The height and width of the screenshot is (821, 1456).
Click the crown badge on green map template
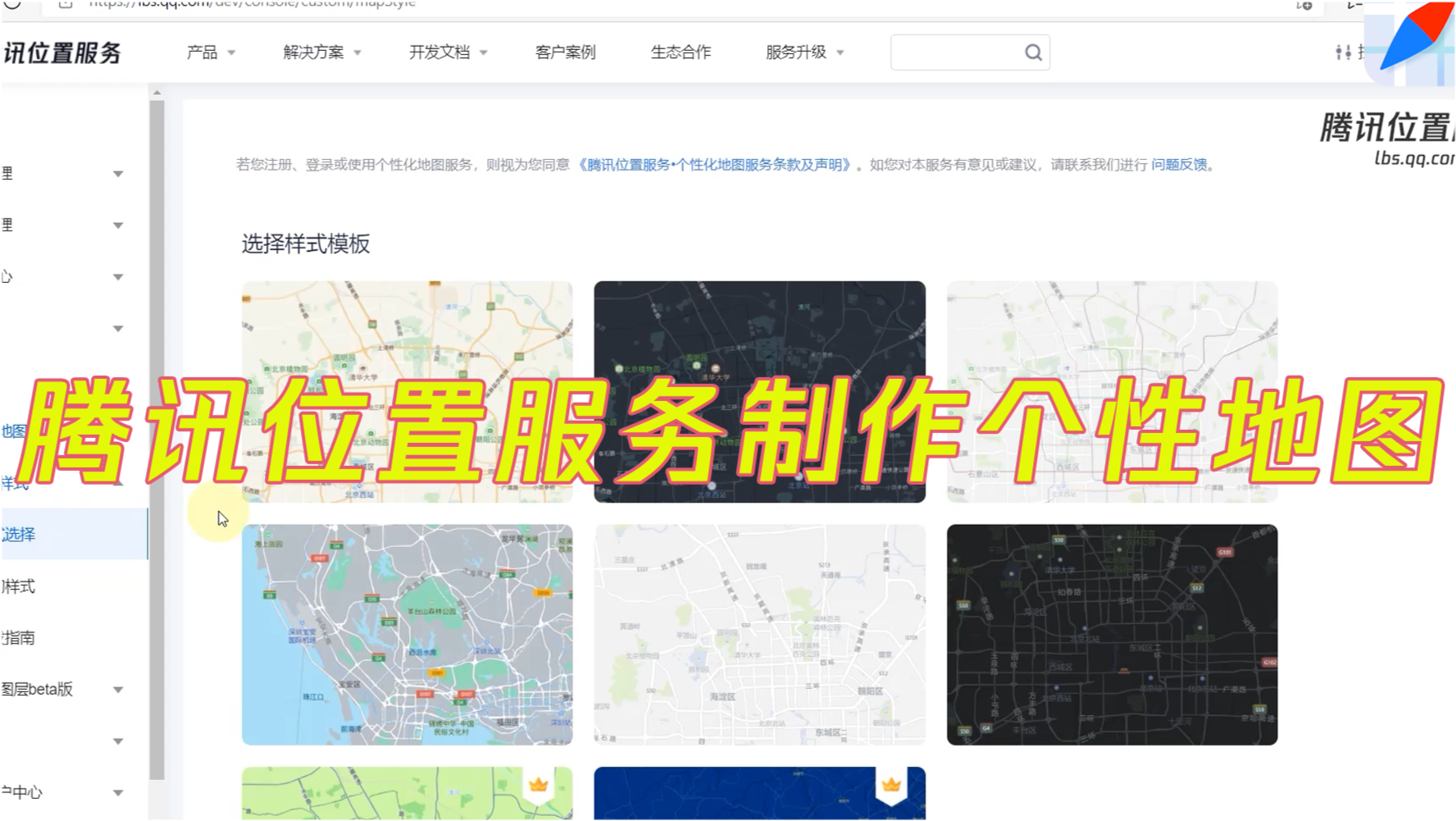(x=539, y=785)
